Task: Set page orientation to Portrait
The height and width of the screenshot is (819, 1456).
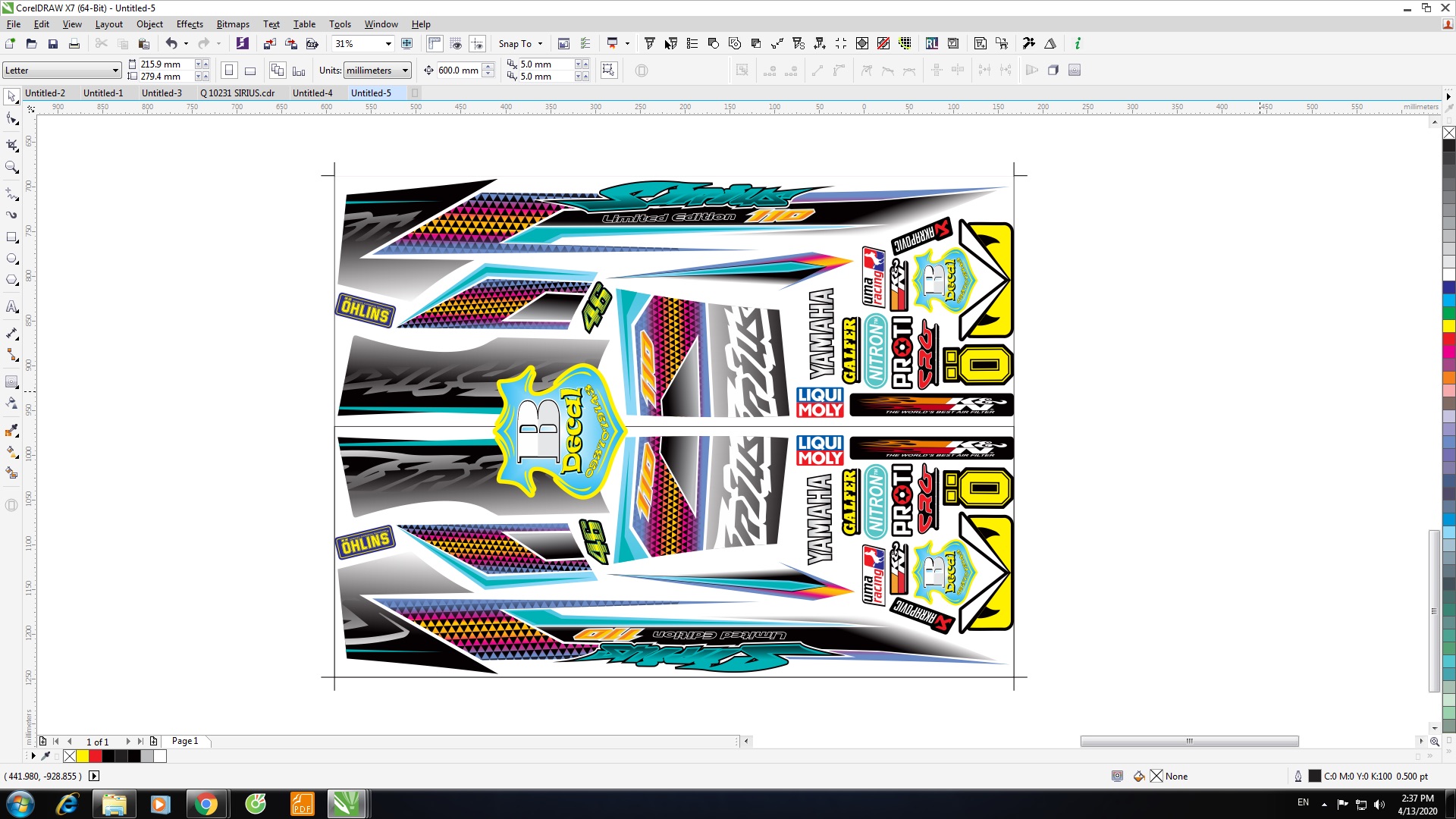Action: (229, 71)
